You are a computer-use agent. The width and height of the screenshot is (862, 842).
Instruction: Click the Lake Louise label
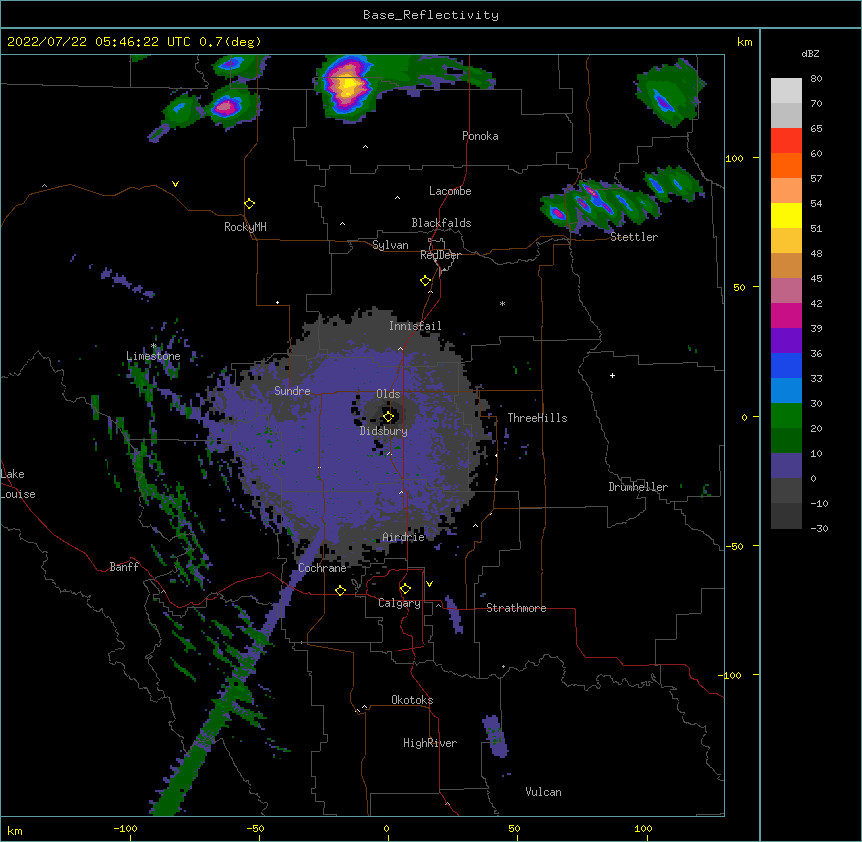[x=18, y=484]
